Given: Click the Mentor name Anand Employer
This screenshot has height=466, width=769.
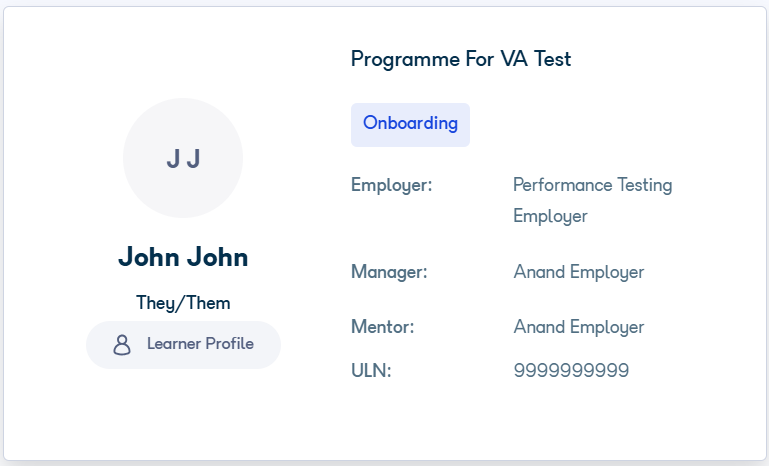Looking at the screenshot, I should tap(579, 327).
